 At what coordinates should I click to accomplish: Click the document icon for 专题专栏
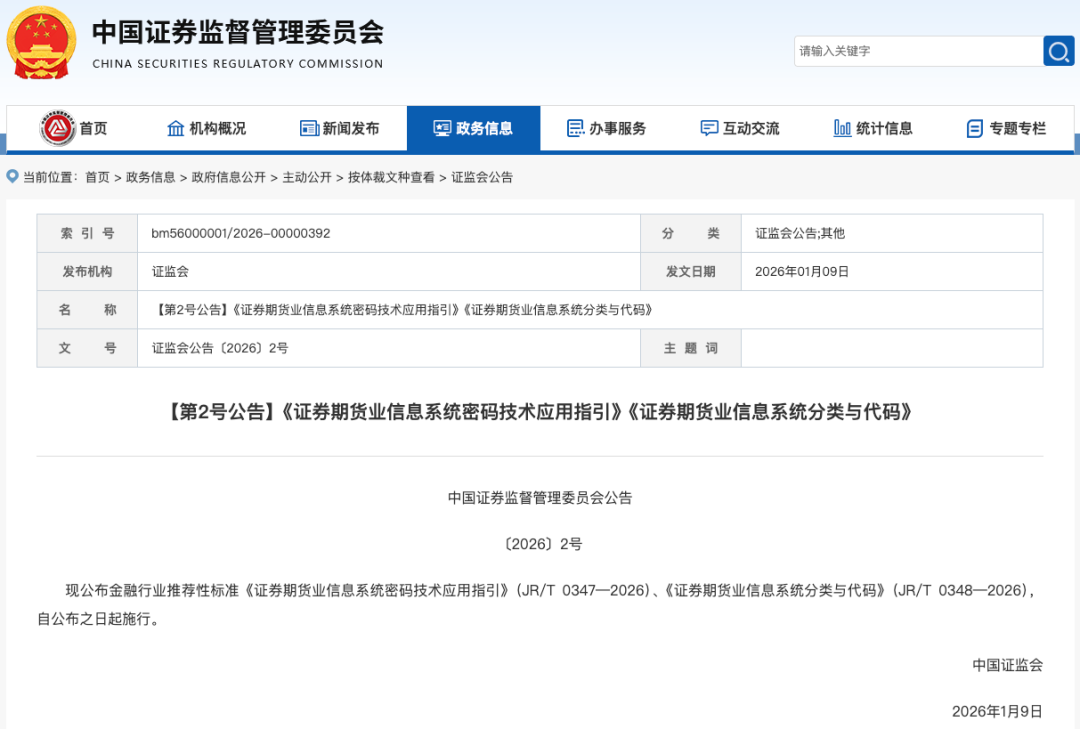pyautogui.click(x=975, y=128)
